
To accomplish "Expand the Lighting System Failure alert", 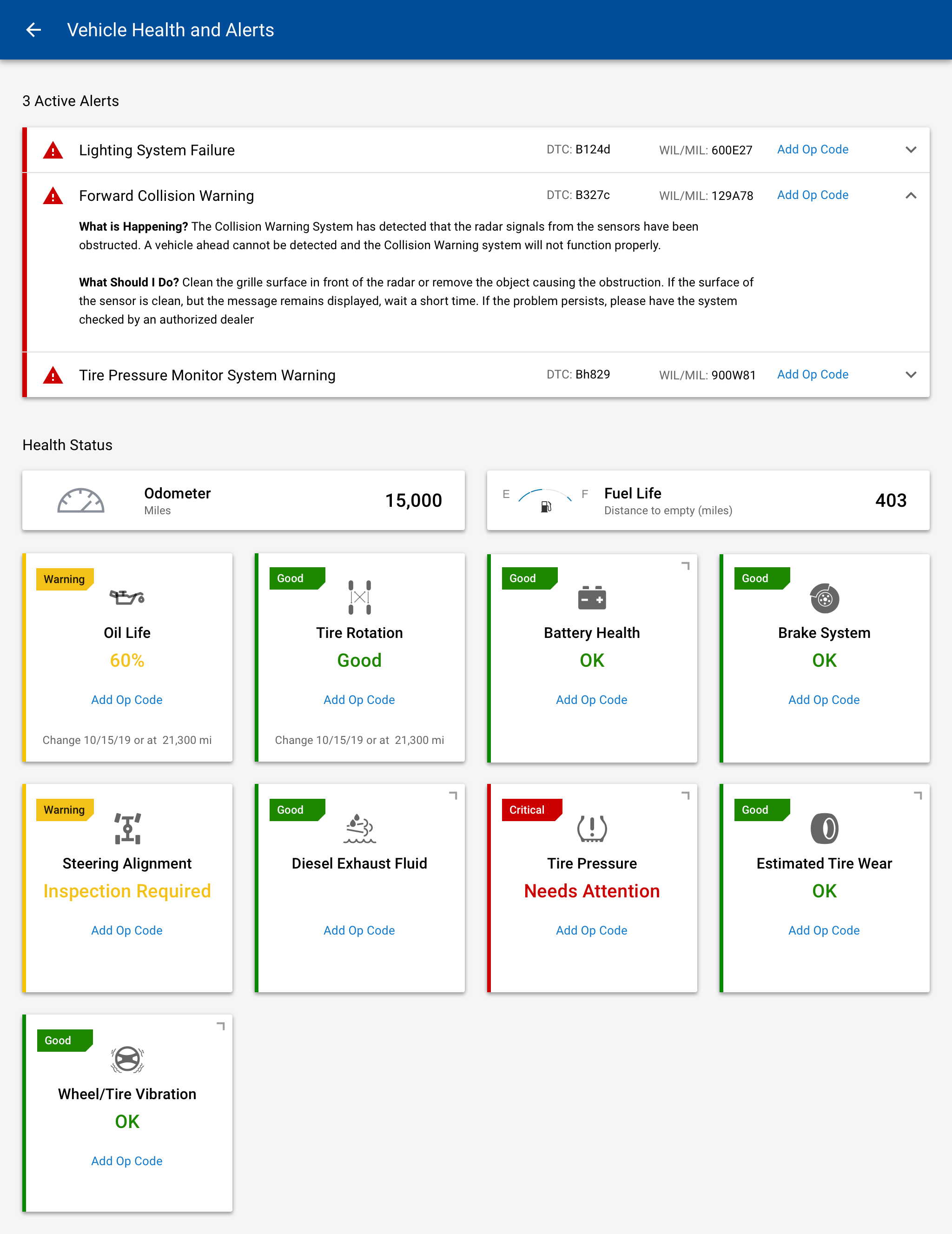I will point(911,150).
